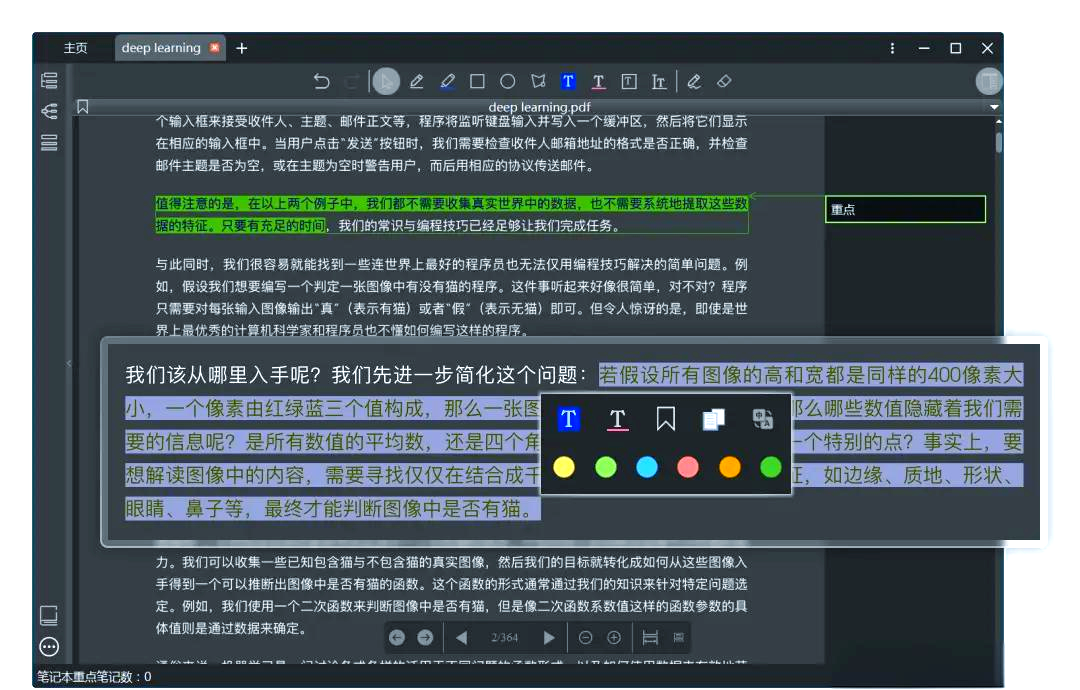1080x690 pixels.
Task: Toggle text highlight mode in the toolbar
Action: (568, 81)
